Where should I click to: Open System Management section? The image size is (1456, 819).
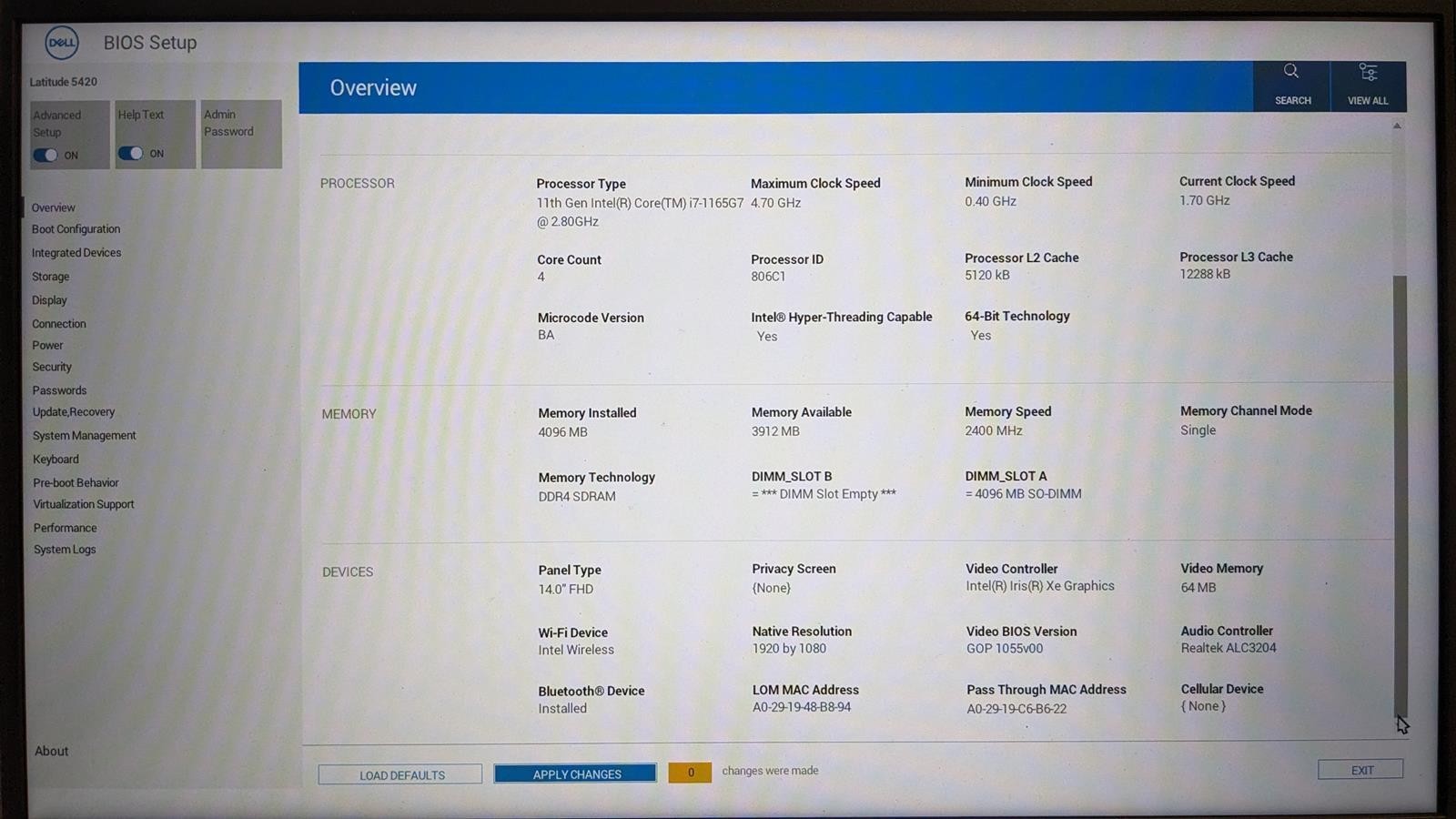[85, 436]
